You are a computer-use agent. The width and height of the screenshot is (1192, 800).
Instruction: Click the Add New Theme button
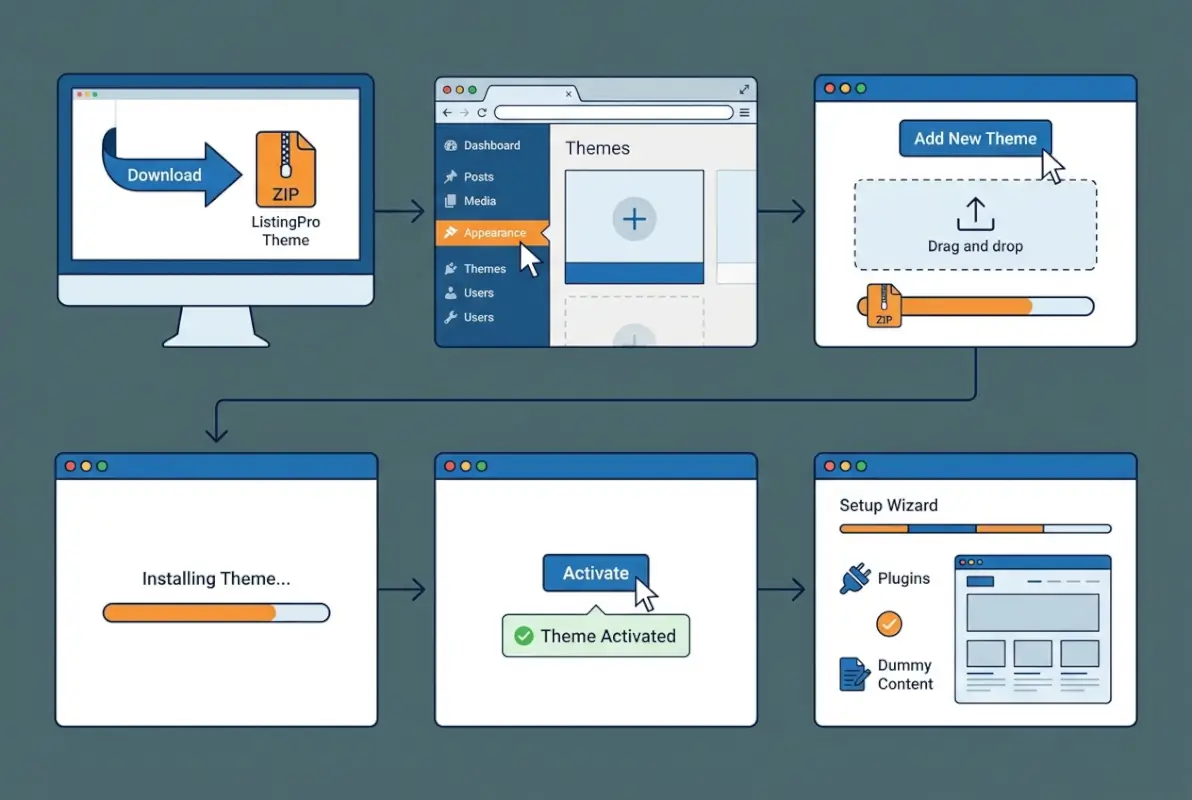pyautogui.click(x=974, y=139)
